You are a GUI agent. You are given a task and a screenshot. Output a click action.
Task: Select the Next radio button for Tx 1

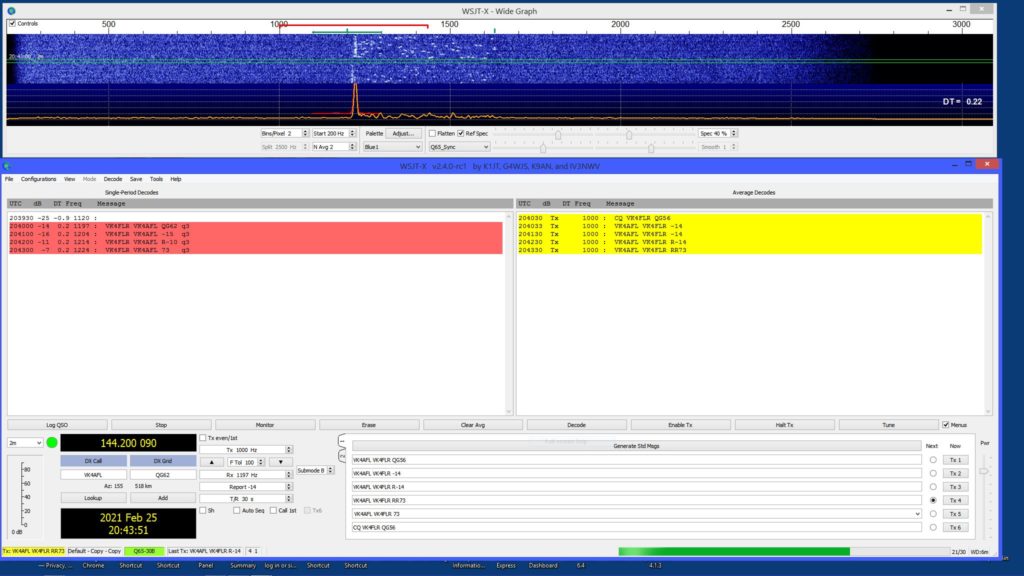click(x=933, y=460)
